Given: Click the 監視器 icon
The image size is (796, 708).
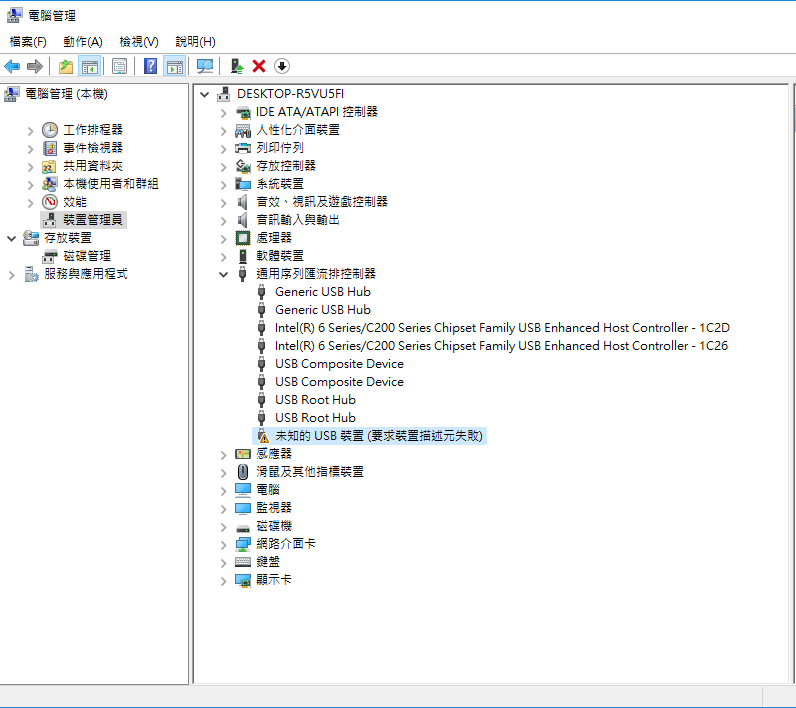Looking at the screenshot, I should pos(243,508).
